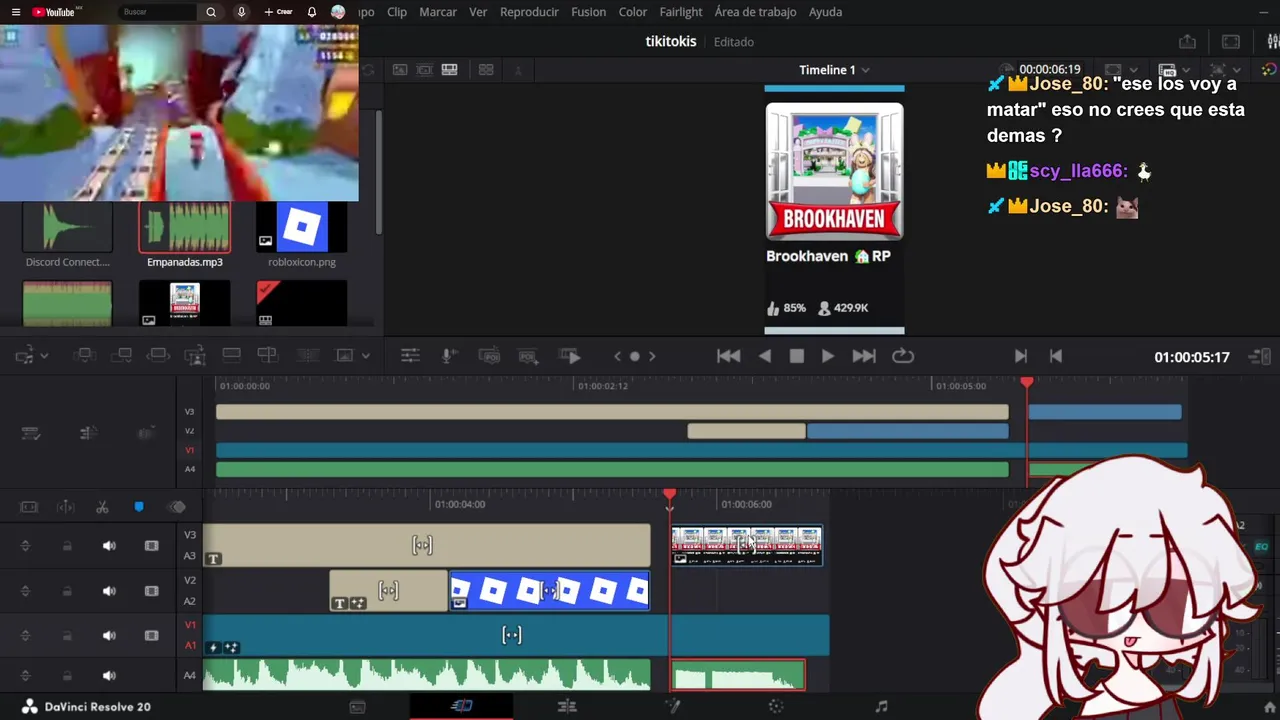Open the Ver menu
Viewport: 1280px width, 720px height.
(x=478, y=12)
